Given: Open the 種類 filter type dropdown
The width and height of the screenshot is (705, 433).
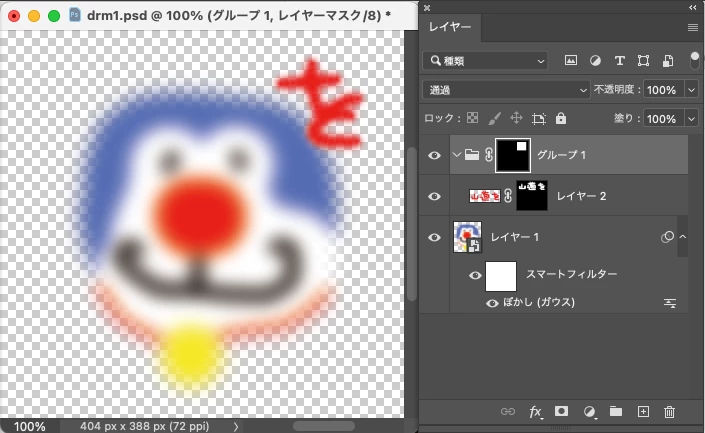Looking at the screenshot, I should point(486,61).
